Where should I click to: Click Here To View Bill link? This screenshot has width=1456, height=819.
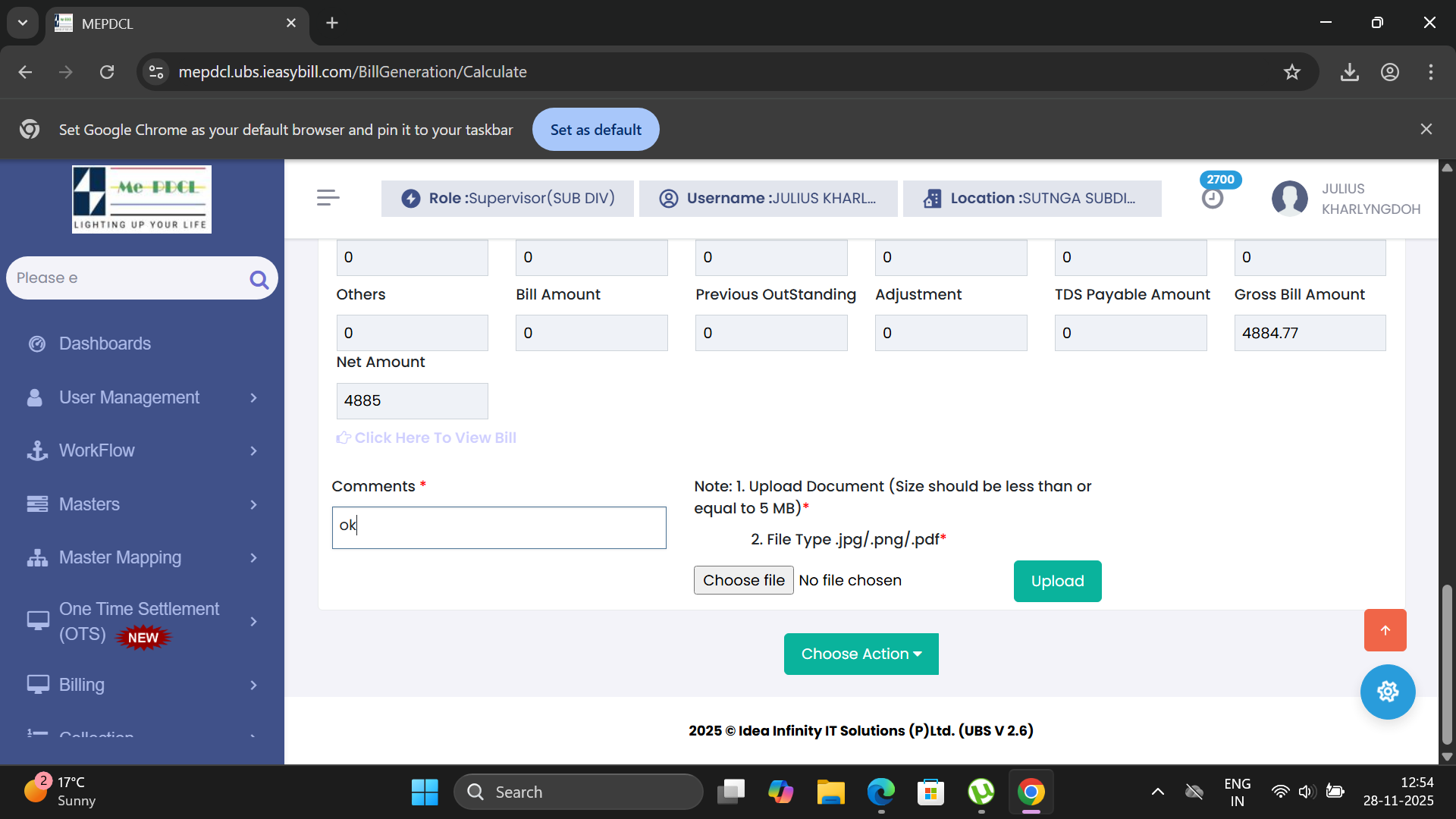(x=435, y=438)
